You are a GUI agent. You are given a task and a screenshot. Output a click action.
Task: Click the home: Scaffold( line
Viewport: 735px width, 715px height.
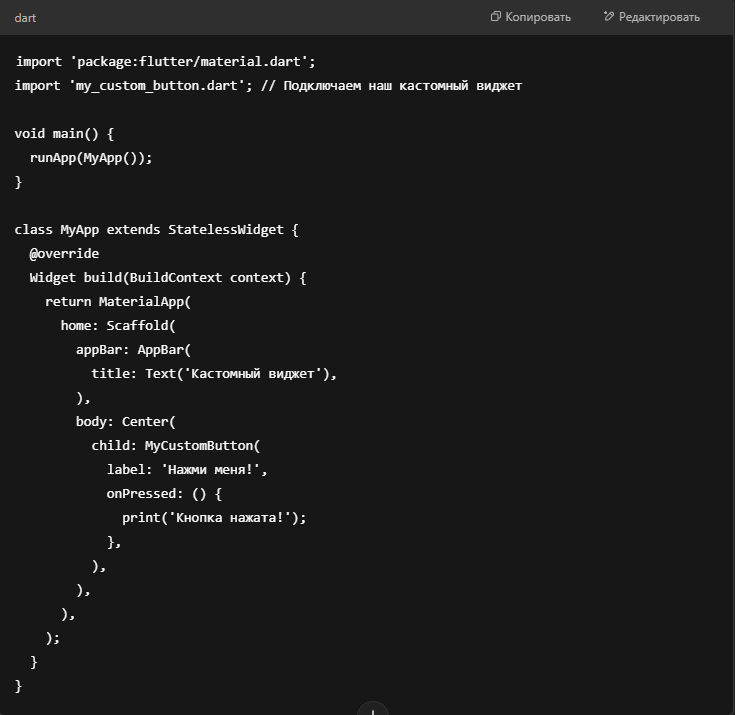click(118, 326)
